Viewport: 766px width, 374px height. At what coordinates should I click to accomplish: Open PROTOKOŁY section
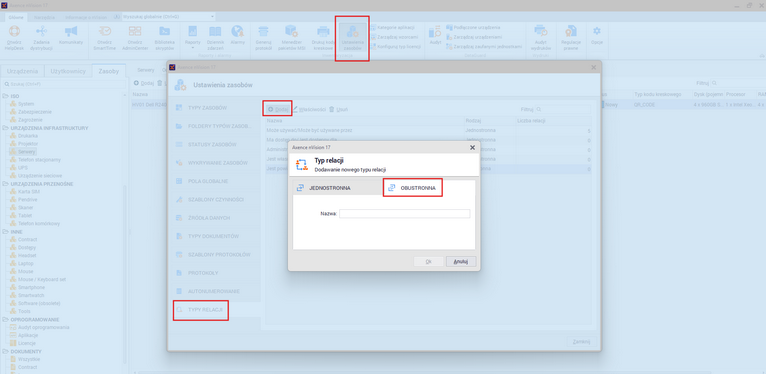tap(214, 273)
